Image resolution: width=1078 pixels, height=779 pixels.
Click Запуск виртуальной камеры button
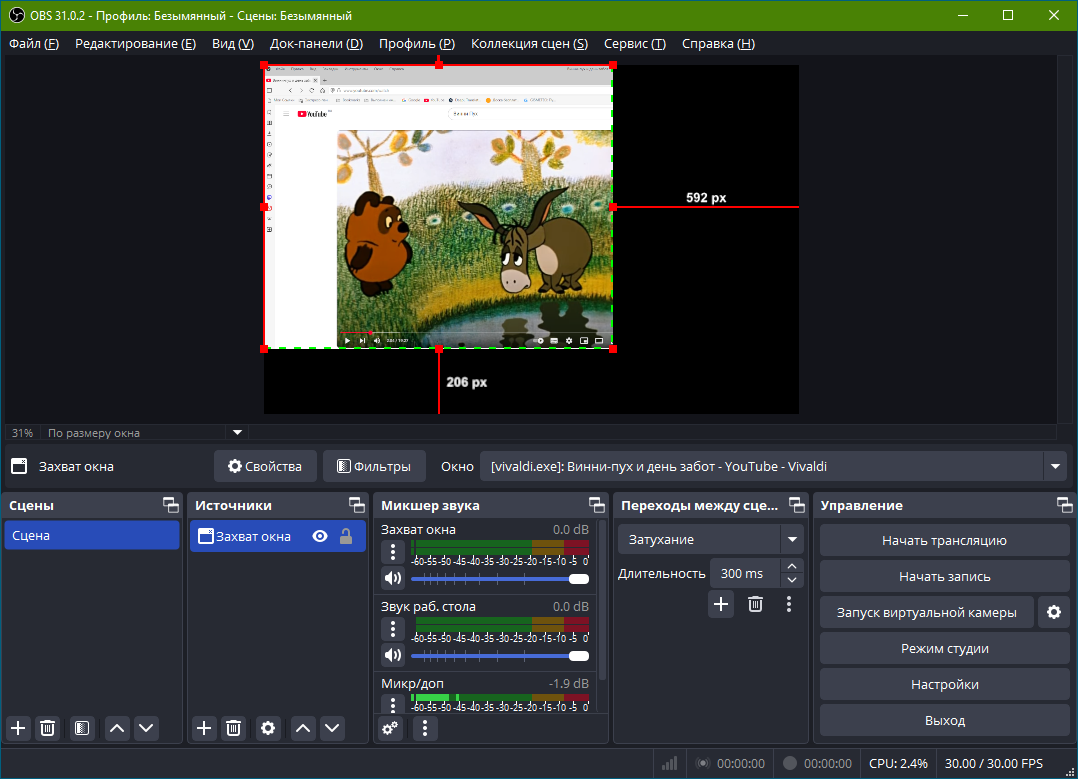[x=927, y=612]
